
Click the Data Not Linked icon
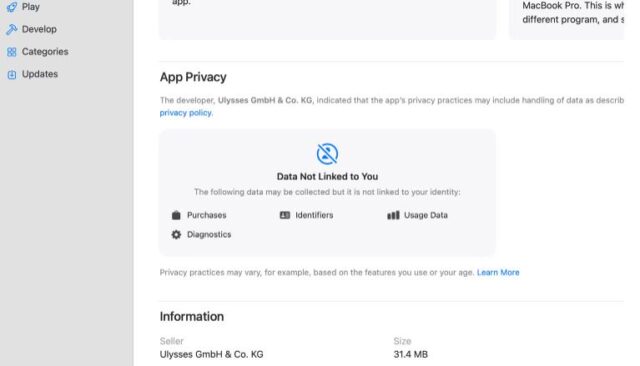pos(327,154)
